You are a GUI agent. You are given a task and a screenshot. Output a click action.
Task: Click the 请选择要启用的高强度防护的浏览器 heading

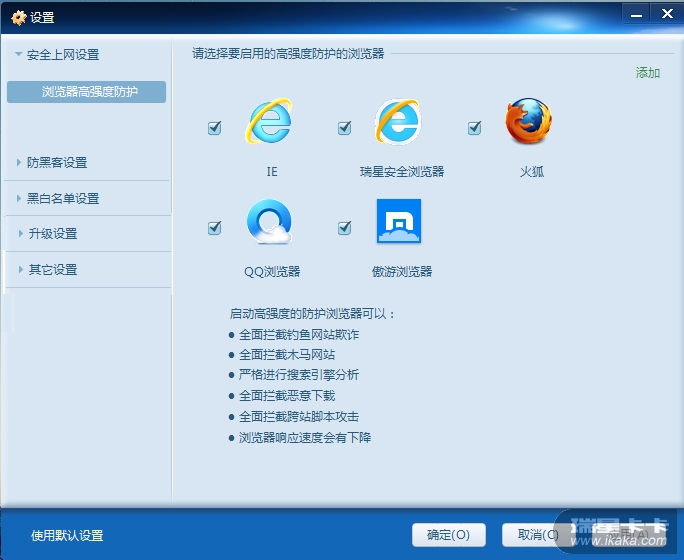[x=288, y=54]
